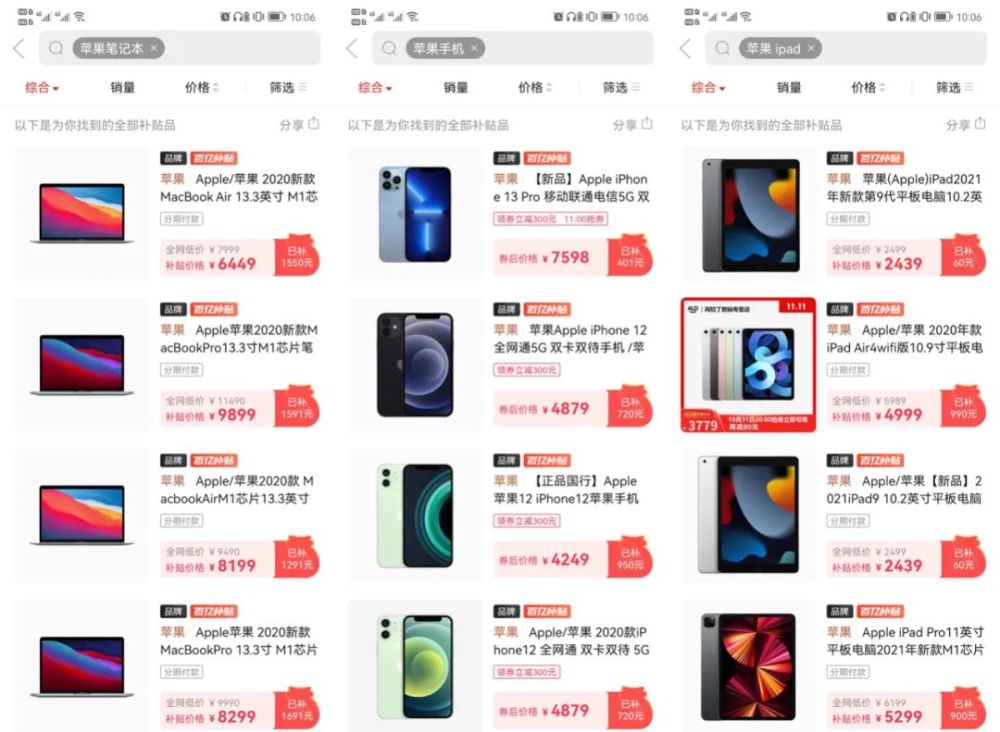The width and height of the screenshot is (1000, 732).
Task: Expand 综合 sort dropdown on laptop screen
Action: click(42, 87)
